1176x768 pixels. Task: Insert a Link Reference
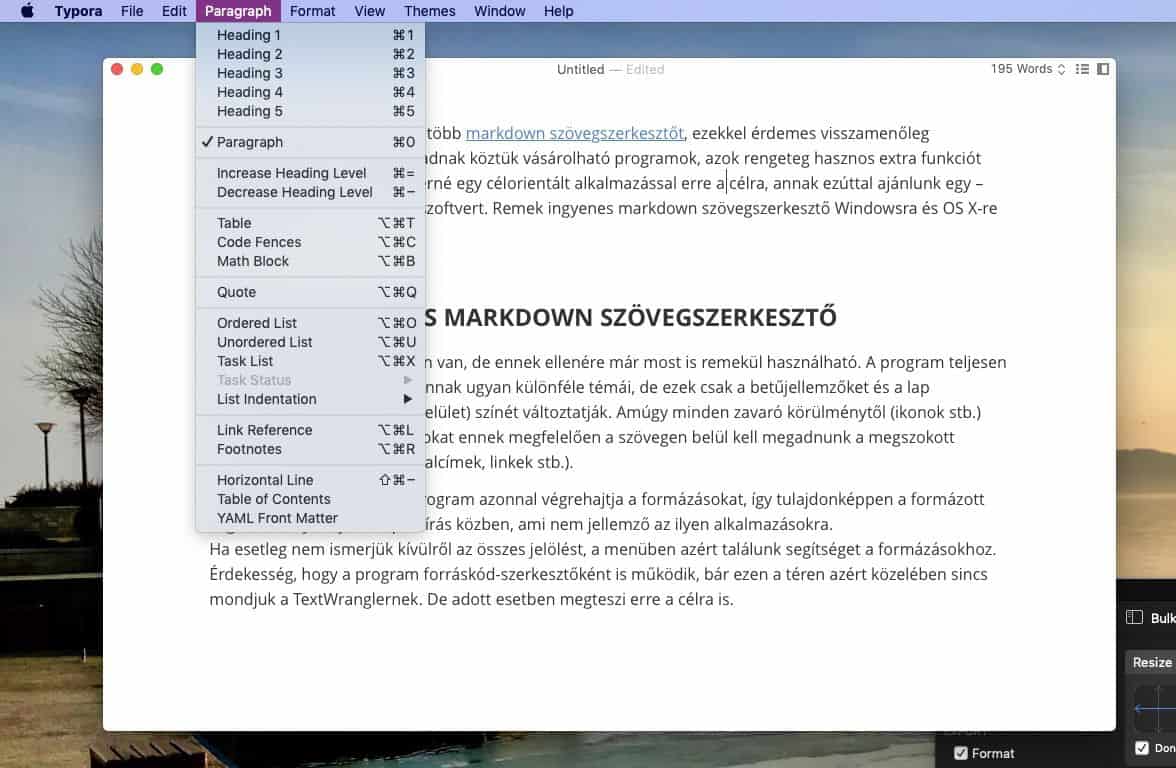pos(310,430)
